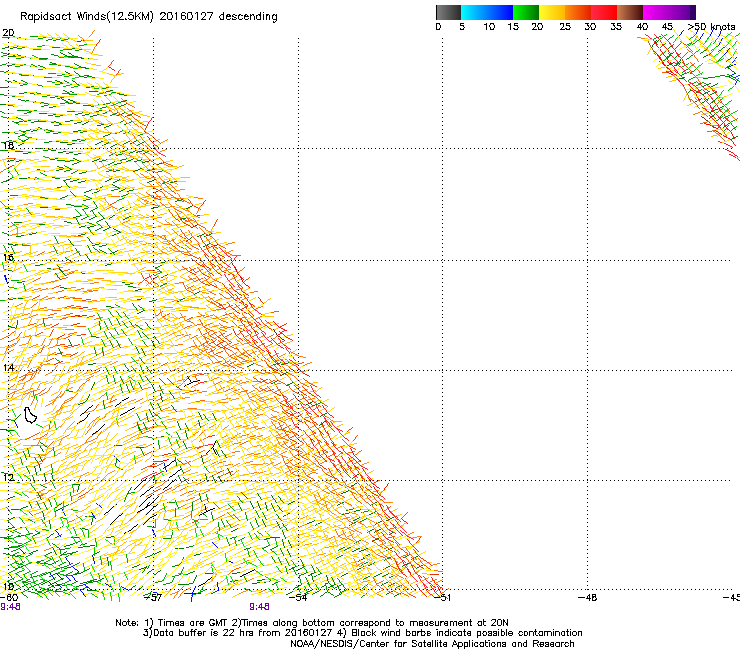
Task: Click the '12' latitude axis label
Action: point(8,477)
